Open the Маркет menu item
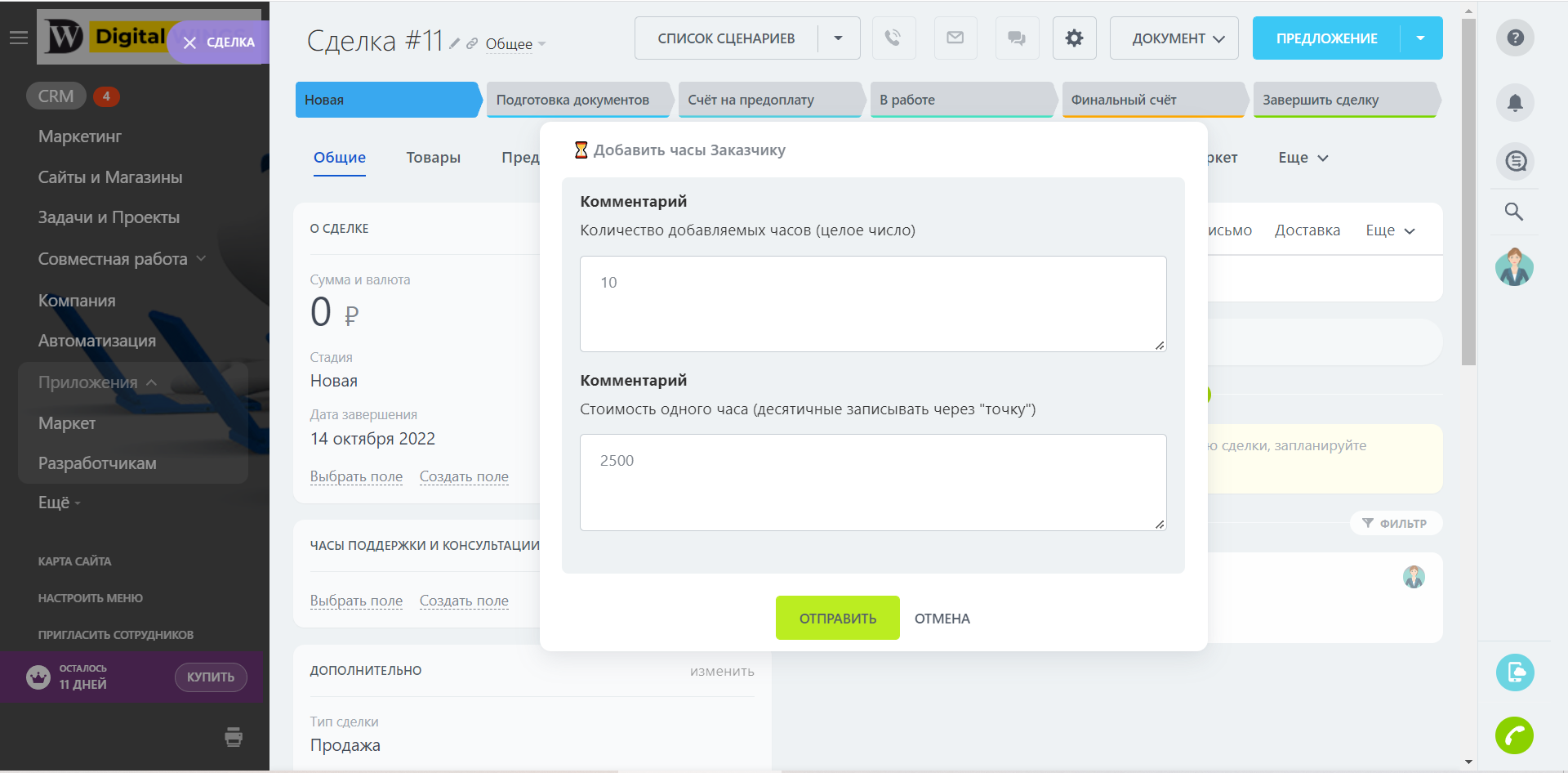1568x773 pixels. (67, 423)
